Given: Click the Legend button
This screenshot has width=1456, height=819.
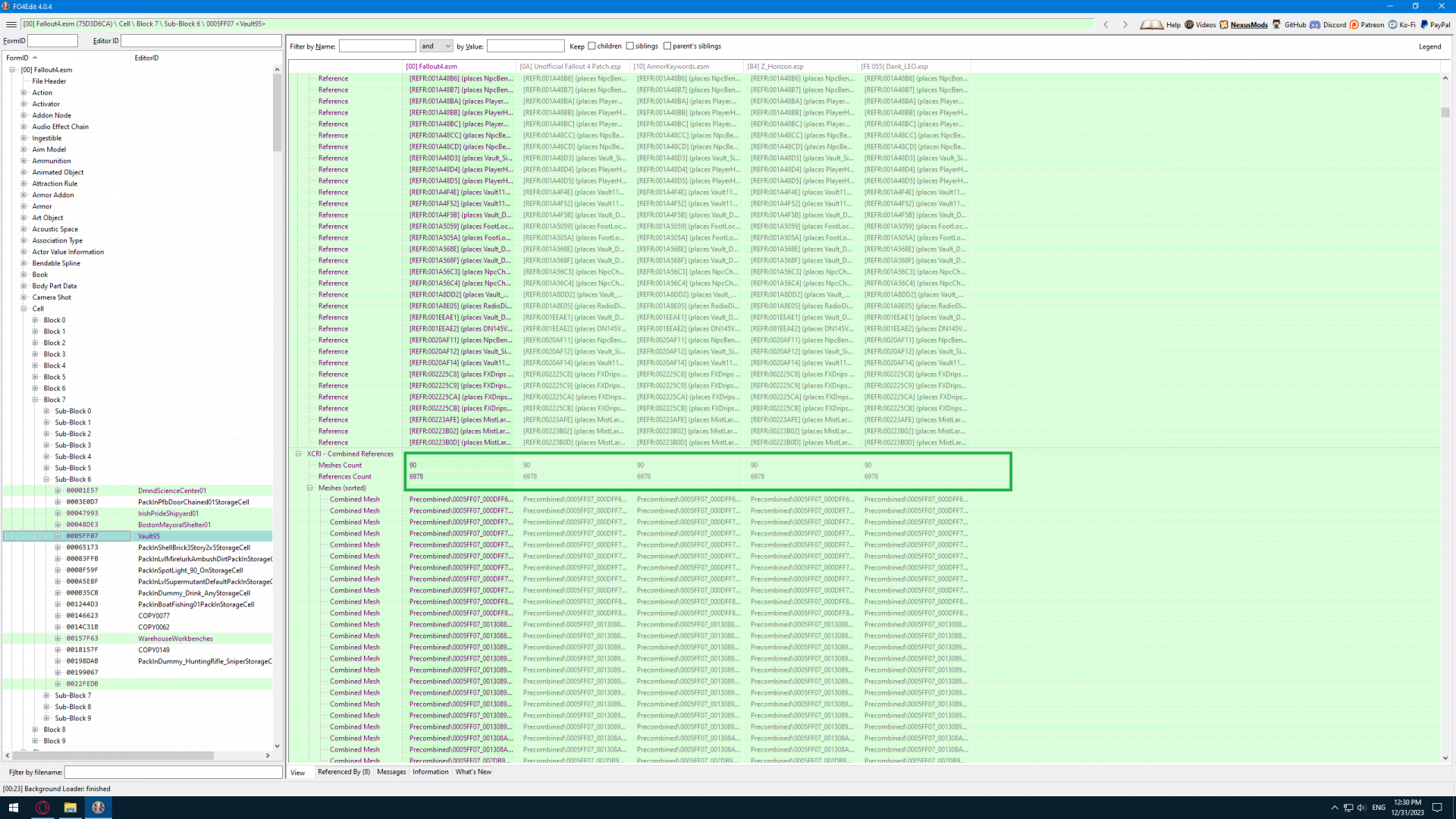Looking at the screenshot, I should (x=1429, y=46).
